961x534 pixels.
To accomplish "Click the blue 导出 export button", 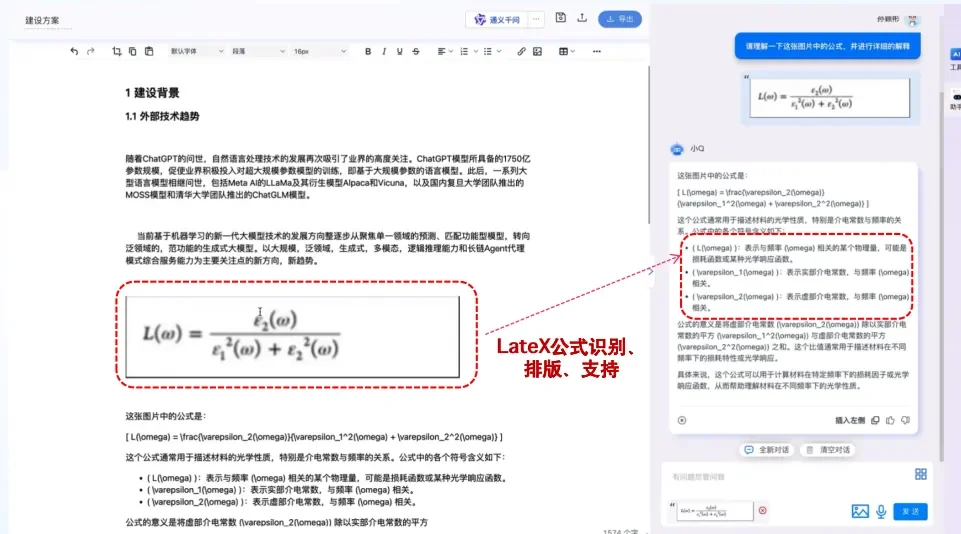I will (x=620, y=19).
